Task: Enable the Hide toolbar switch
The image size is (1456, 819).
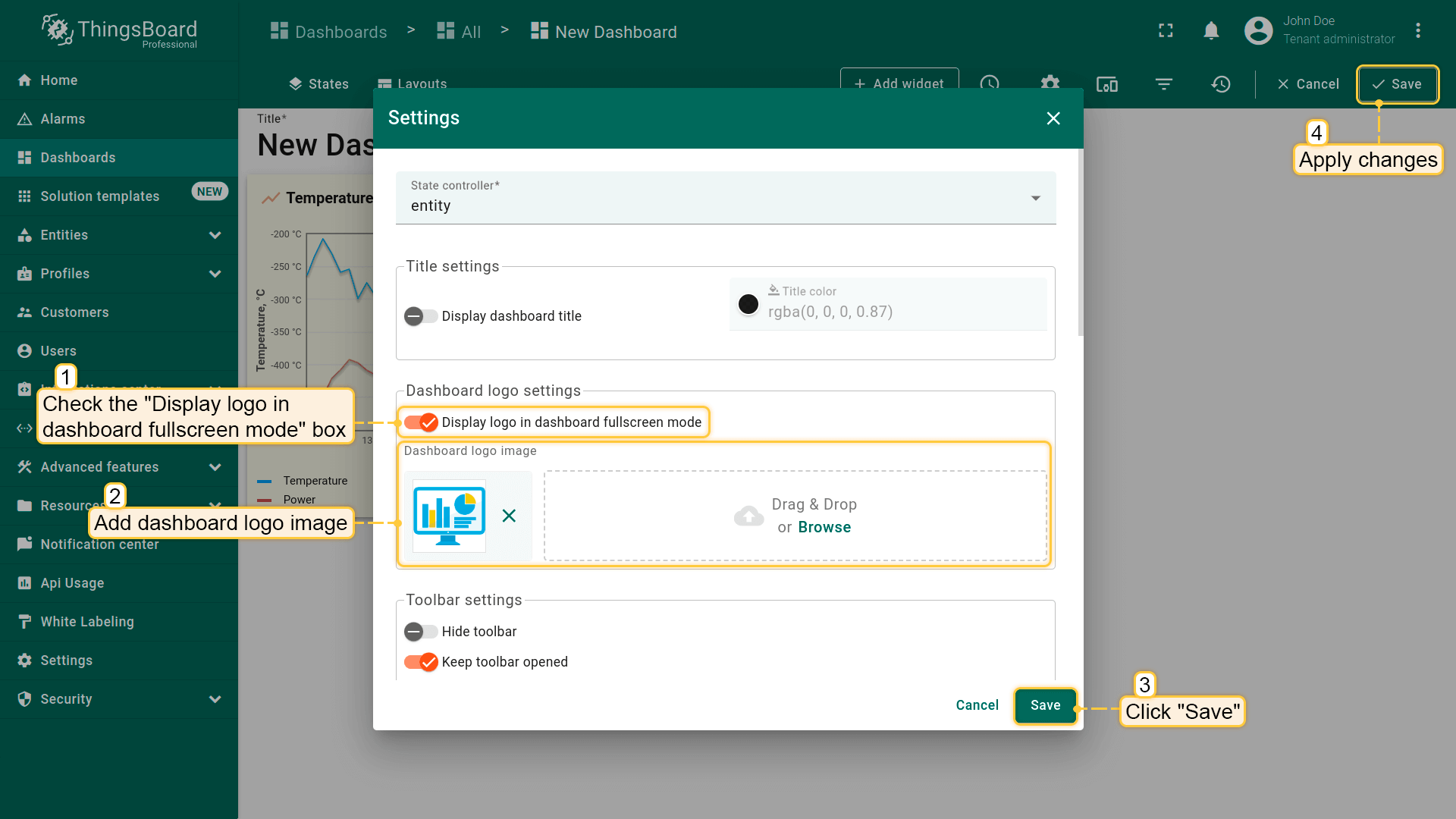Action: coord(421,632)
